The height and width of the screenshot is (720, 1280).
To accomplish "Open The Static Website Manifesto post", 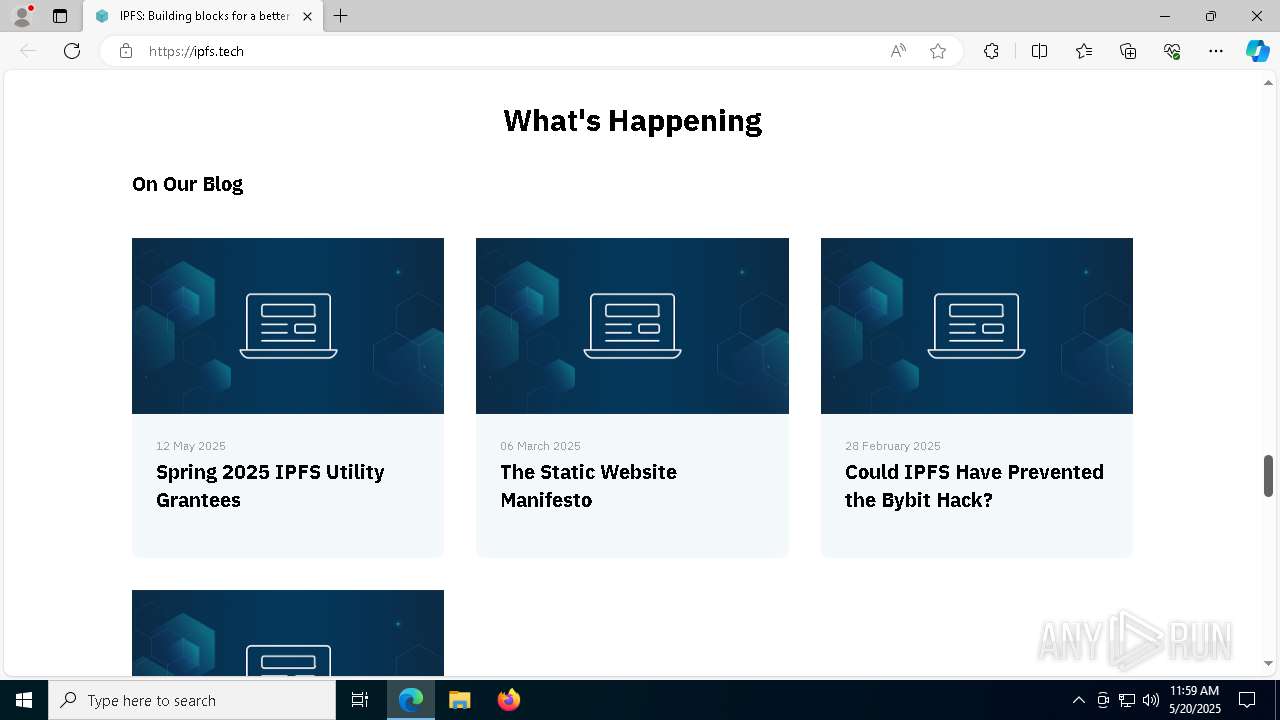I will point(588,486).
